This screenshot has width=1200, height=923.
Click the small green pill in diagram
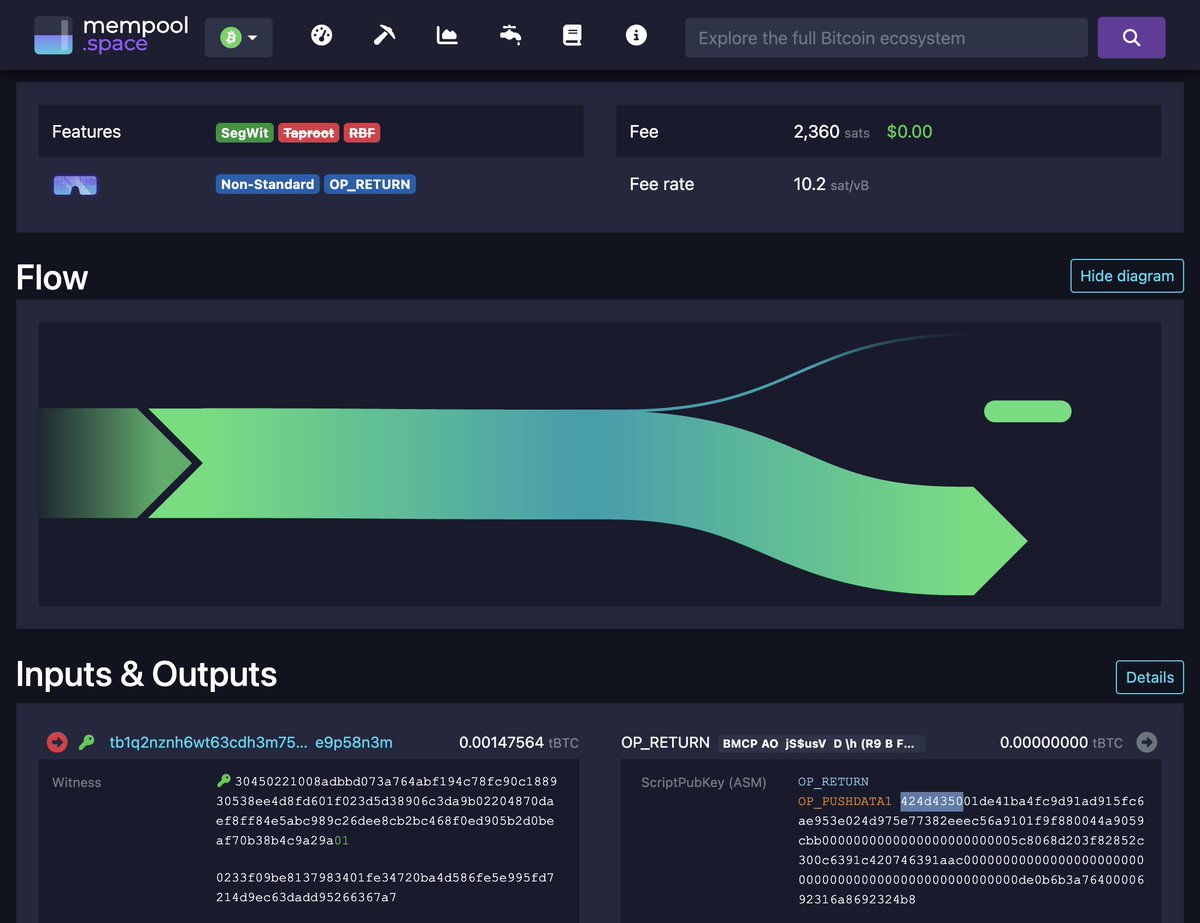pyautogui.click(x=1027, y=411)
